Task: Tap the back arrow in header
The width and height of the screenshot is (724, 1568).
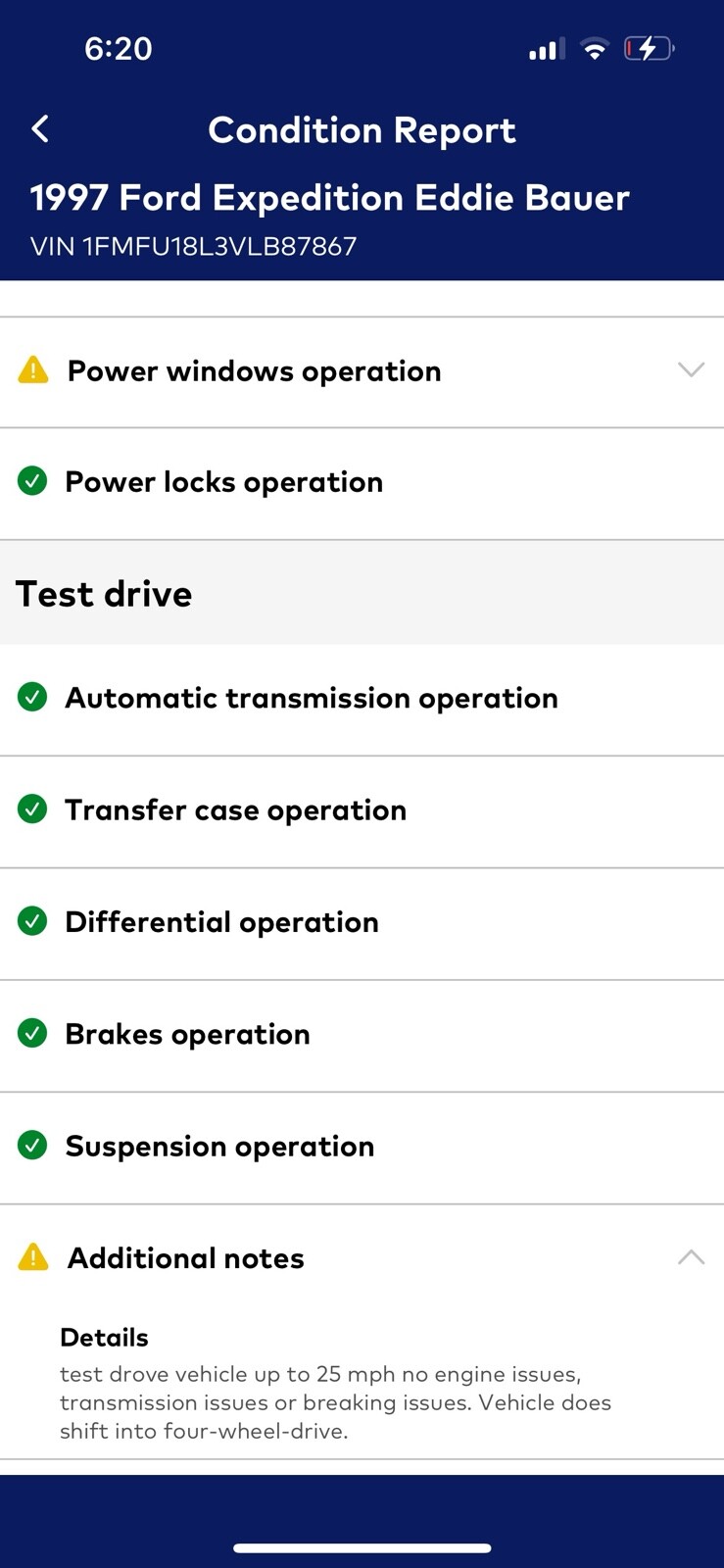Action: coord(40,128)
